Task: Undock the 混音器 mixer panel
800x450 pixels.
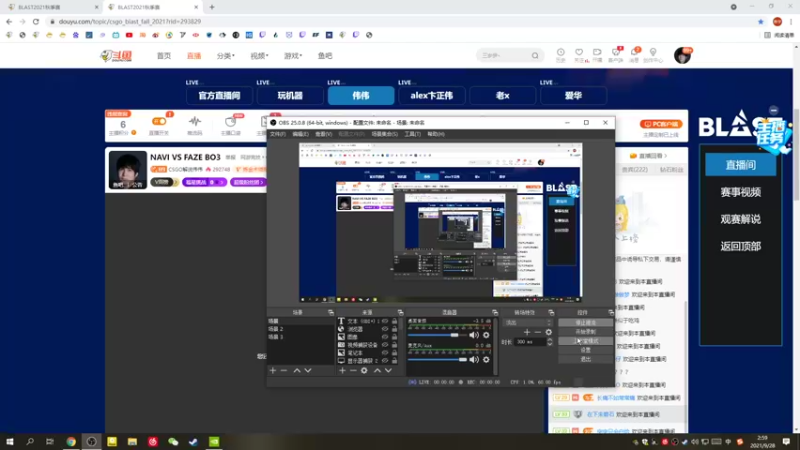Action: 495,312
